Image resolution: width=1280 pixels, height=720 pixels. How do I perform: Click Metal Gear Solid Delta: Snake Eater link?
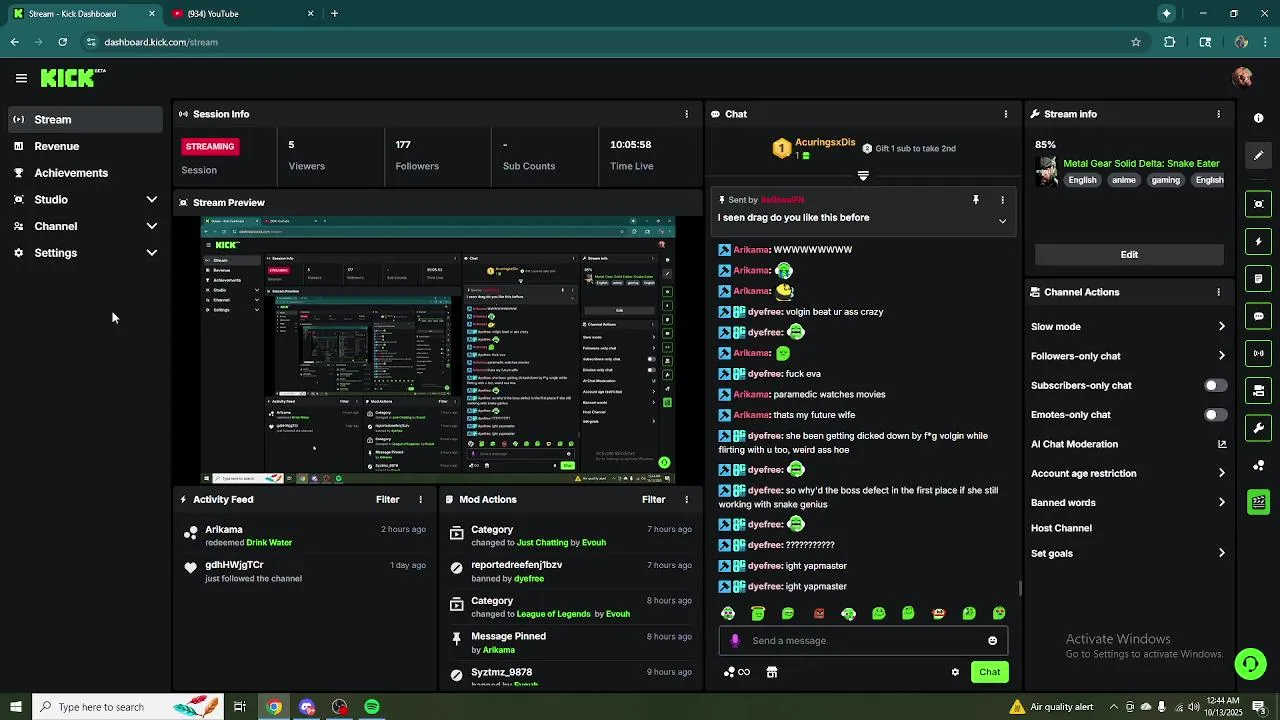coord(1141,164)
